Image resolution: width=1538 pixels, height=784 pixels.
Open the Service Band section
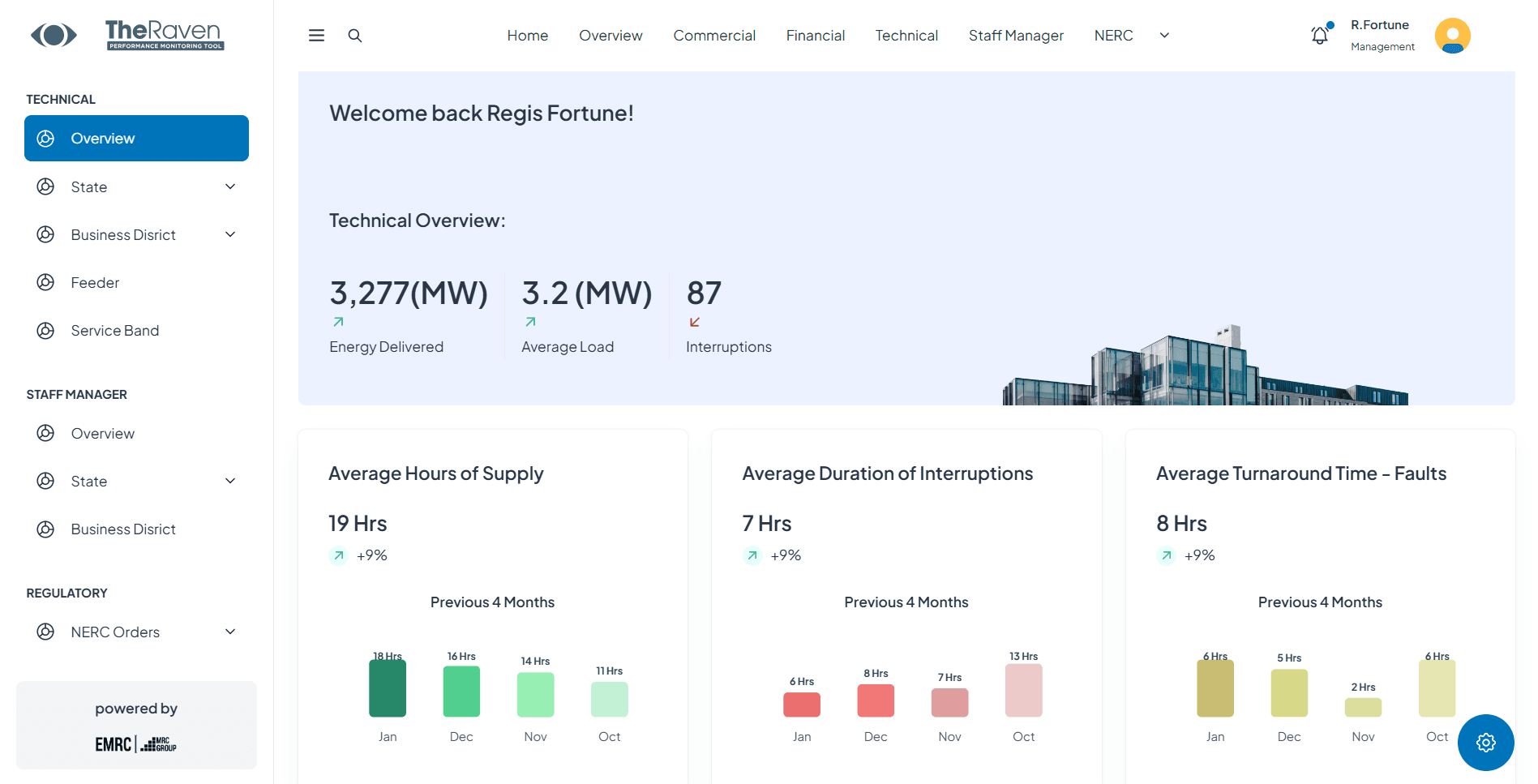pos(114,330)
